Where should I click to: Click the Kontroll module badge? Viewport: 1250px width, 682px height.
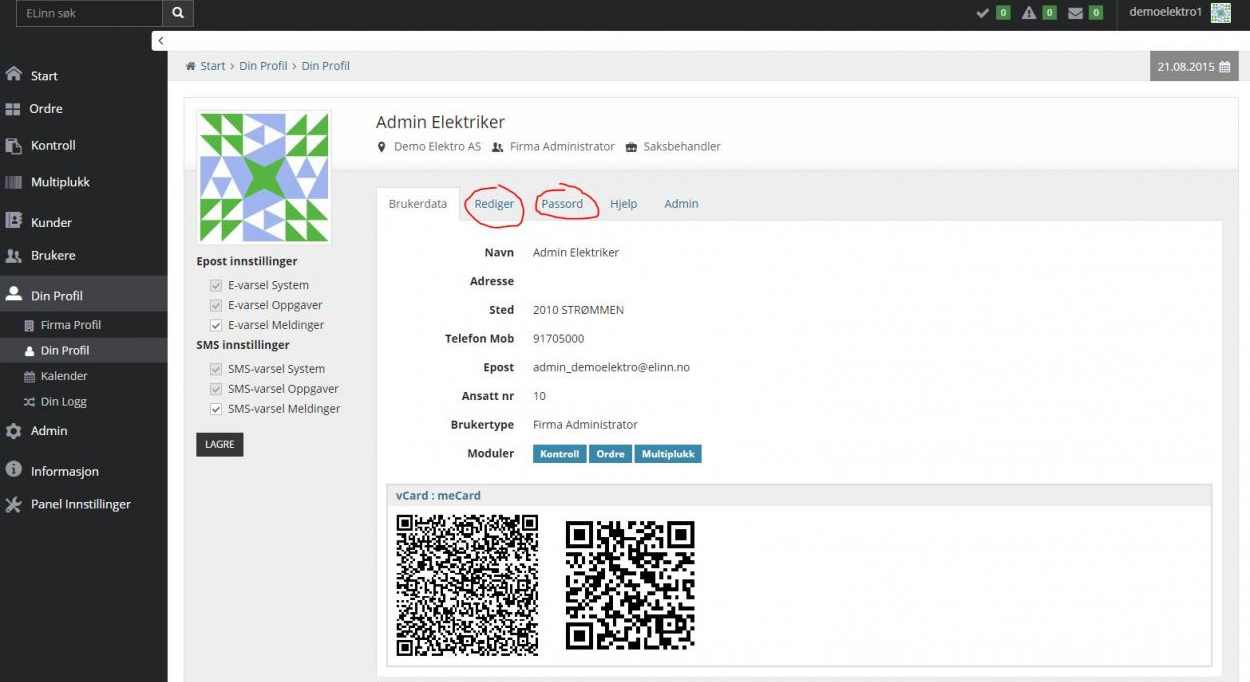click(560, 454)
